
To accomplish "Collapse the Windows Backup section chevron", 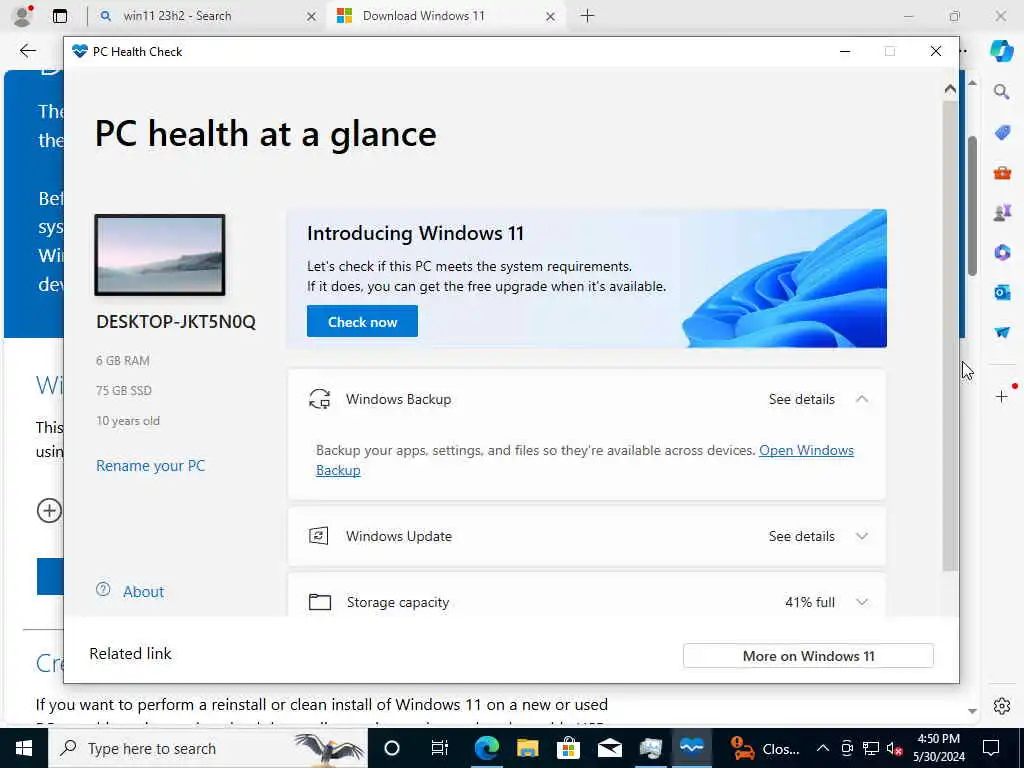I will pos(862,398).
